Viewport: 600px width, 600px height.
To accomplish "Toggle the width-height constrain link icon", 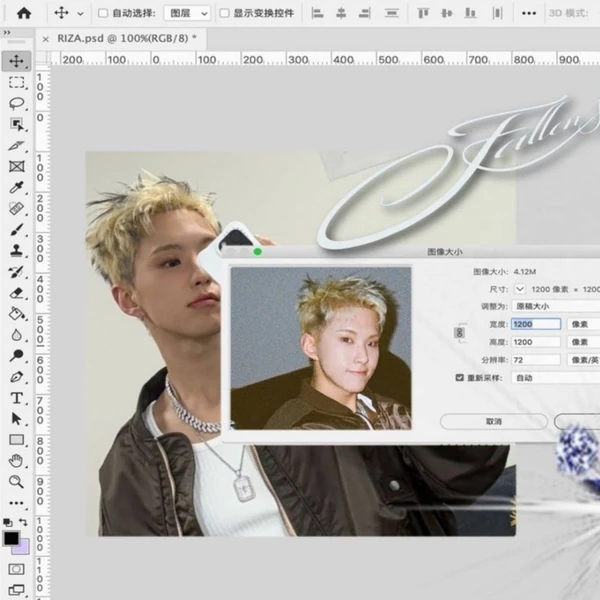I will 461,332.
